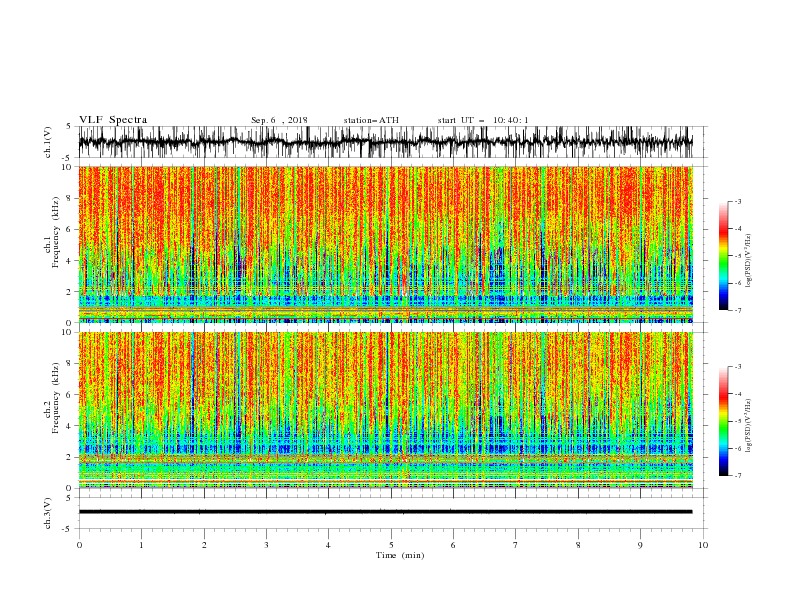Click the time-axis end tick label "10"
792x612 pixels.
coord(703,545)
